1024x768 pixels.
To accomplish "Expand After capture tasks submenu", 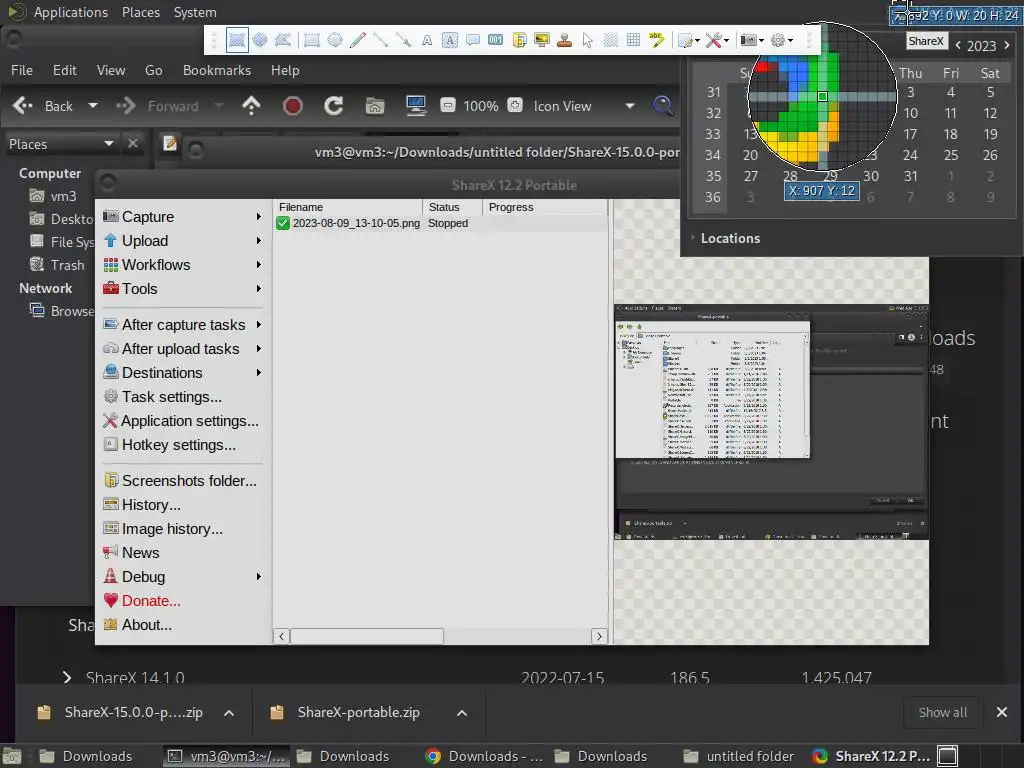I will (x=182, y=325).
